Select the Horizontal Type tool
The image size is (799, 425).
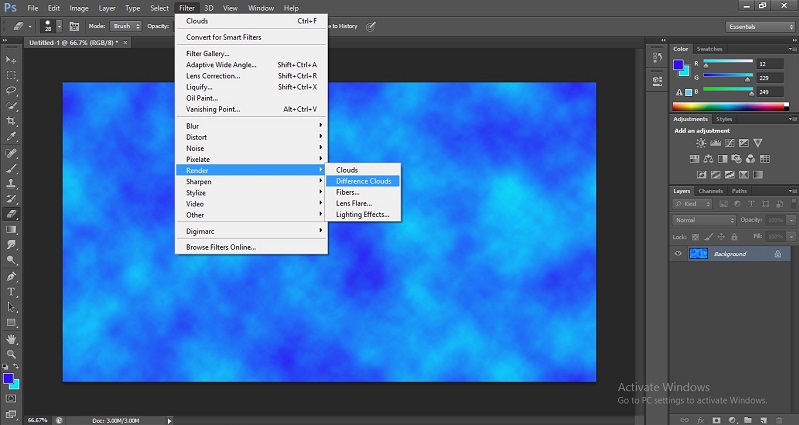11,292
